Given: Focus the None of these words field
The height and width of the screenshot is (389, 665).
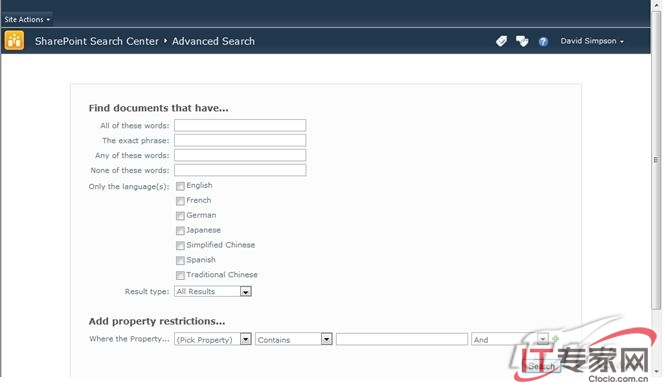Looking at the screenshot, I should coord(240,170).
